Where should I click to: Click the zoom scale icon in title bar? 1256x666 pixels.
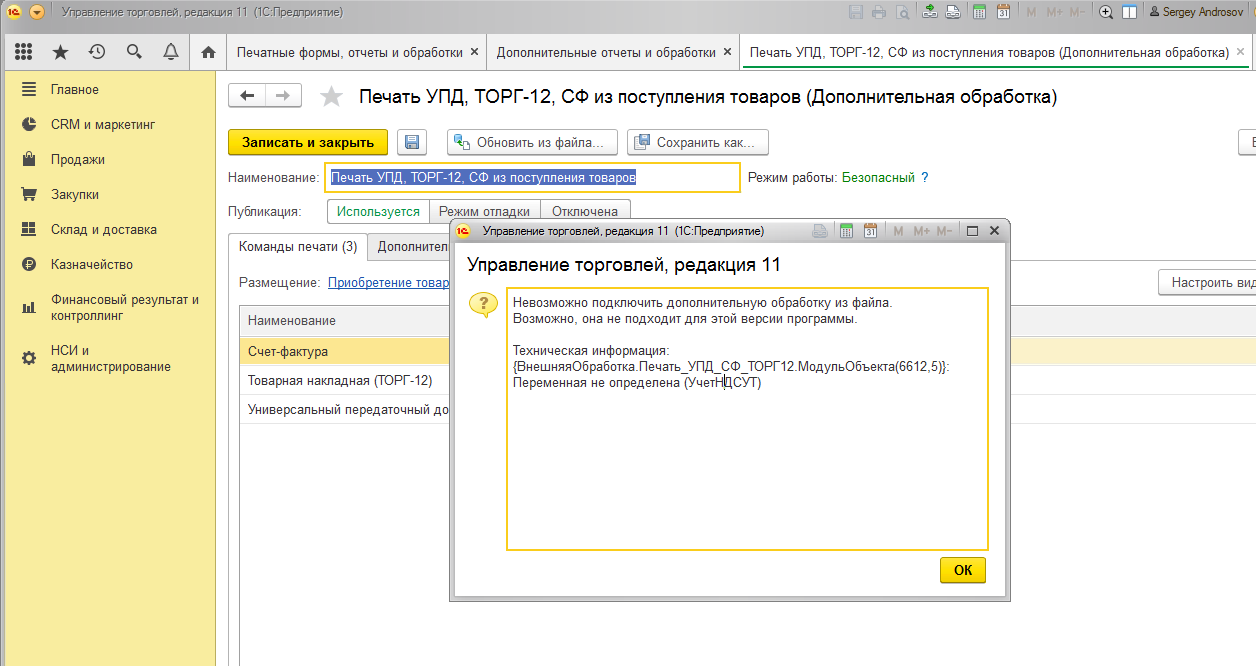[x=1106, y=12]
